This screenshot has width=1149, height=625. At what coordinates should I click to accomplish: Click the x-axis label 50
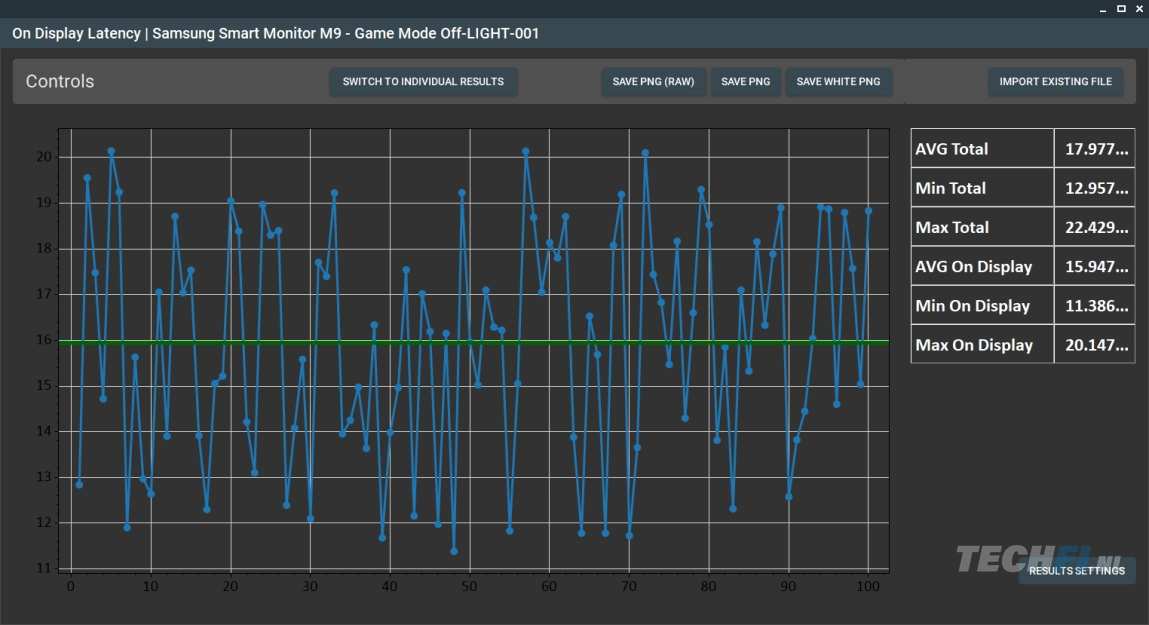[x=469, y=586]
